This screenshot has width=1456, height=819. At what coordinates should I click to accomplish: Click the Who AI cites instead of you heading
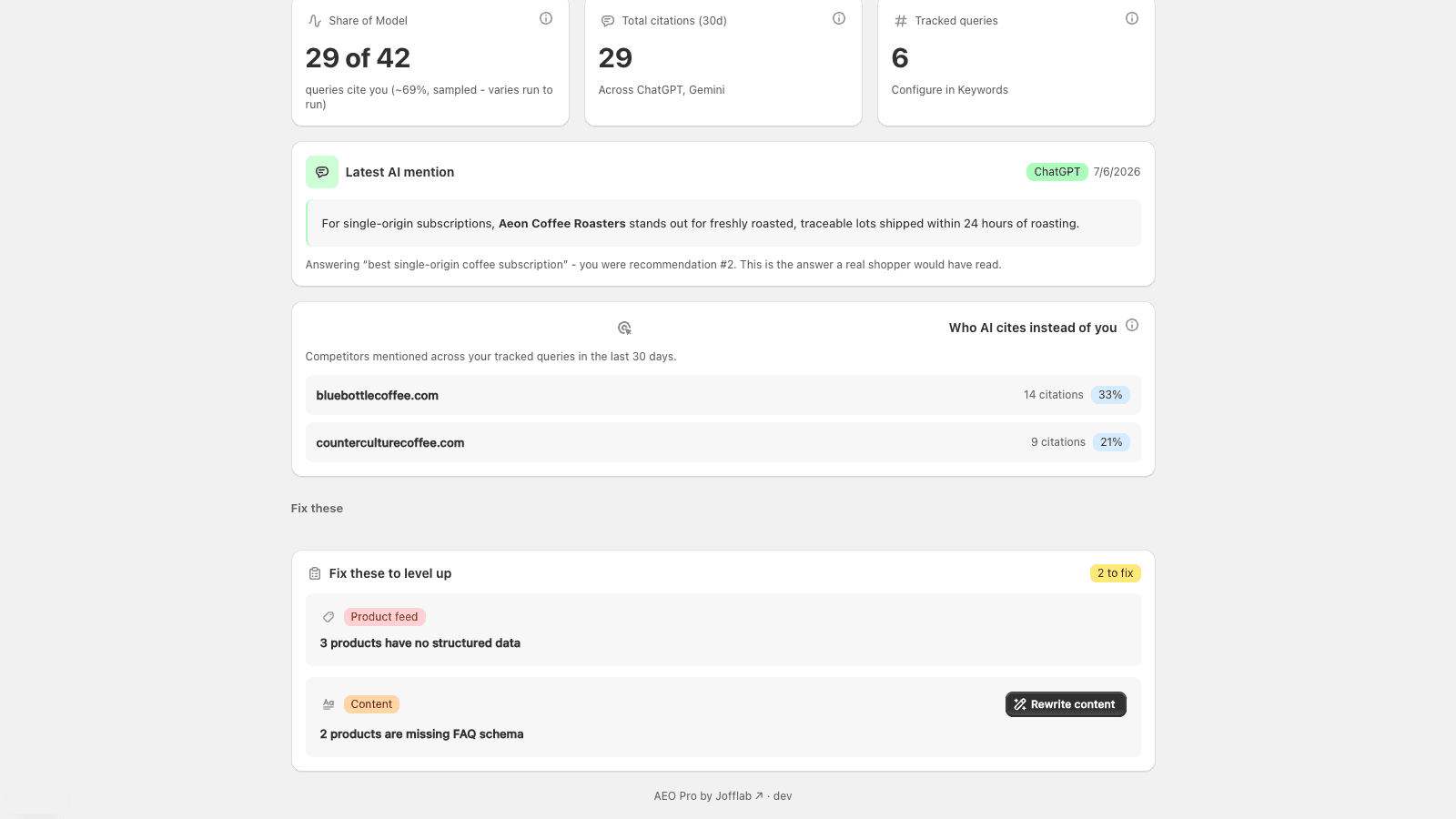tap(1033, 328)
